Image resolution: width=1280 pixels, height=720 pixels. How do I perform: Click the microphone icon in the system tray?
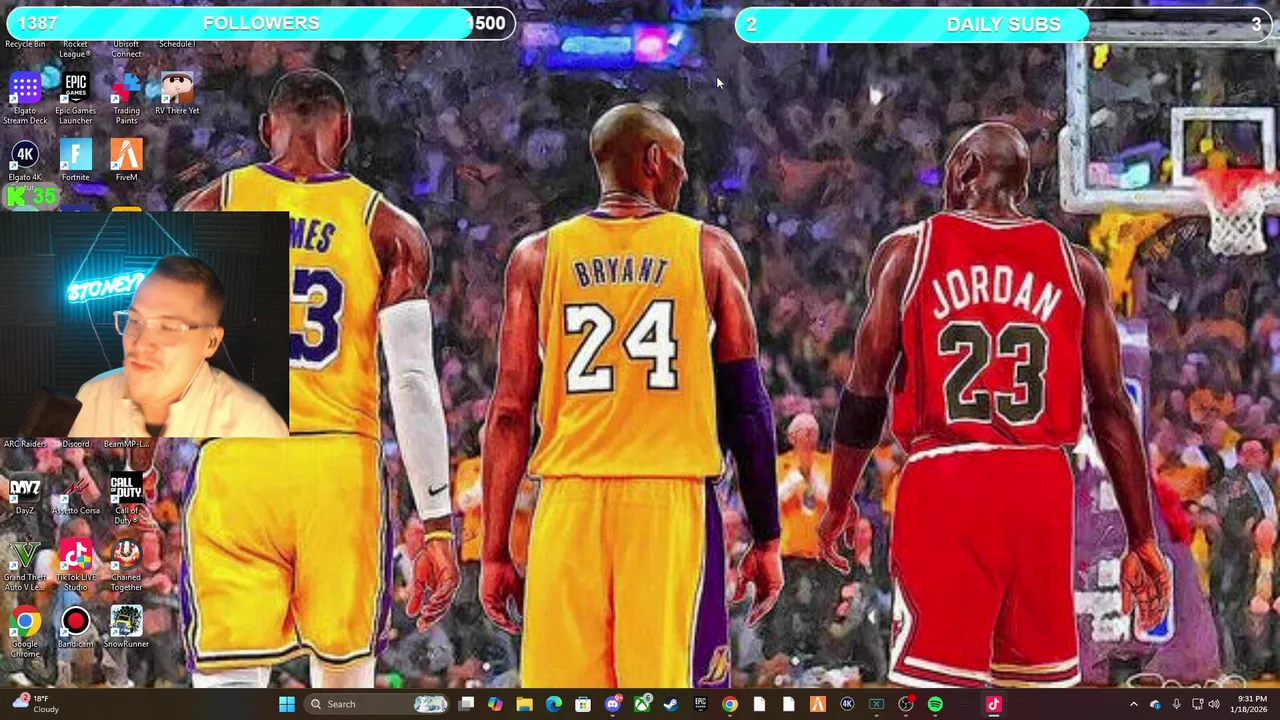pos(1176,704)
